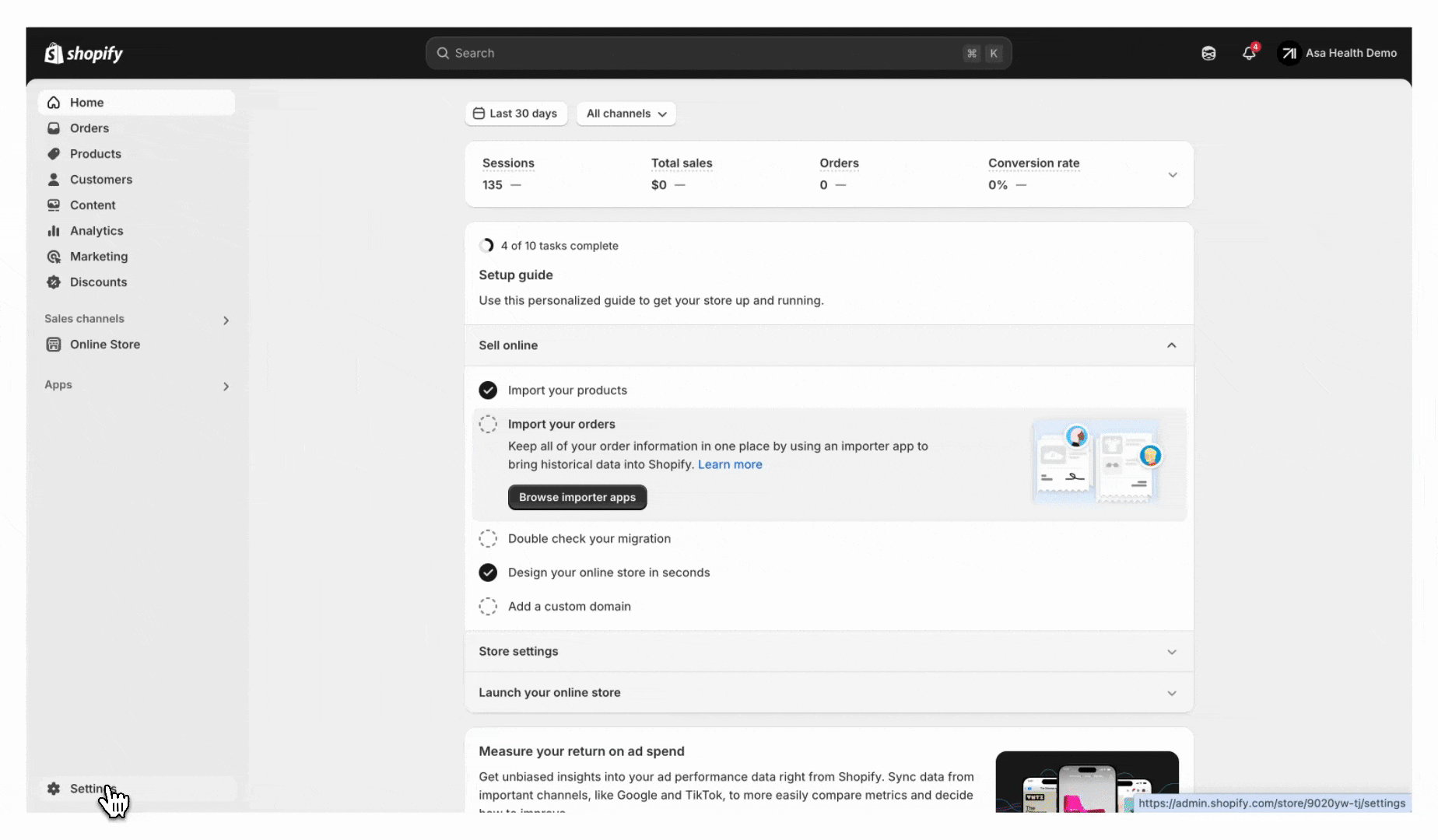This screenshot has width=1438, height=840.
Task: Click the tasks progress ring icon
Action: [486, 246]
